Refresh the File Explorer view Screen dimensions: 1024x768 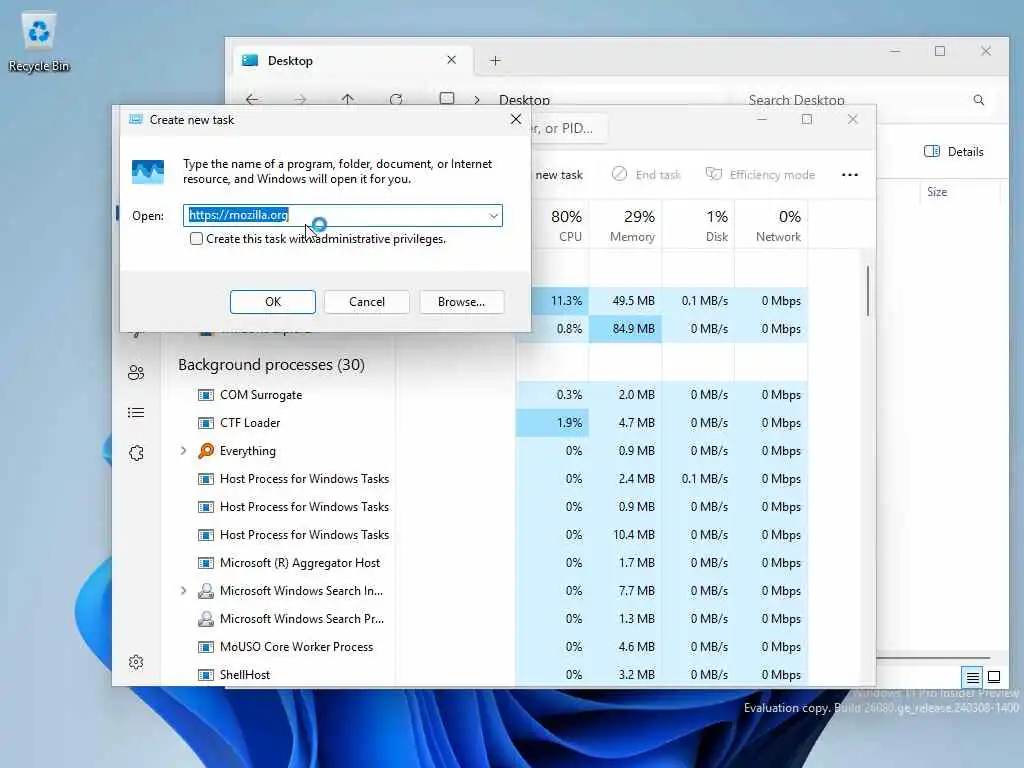[396, 99]
